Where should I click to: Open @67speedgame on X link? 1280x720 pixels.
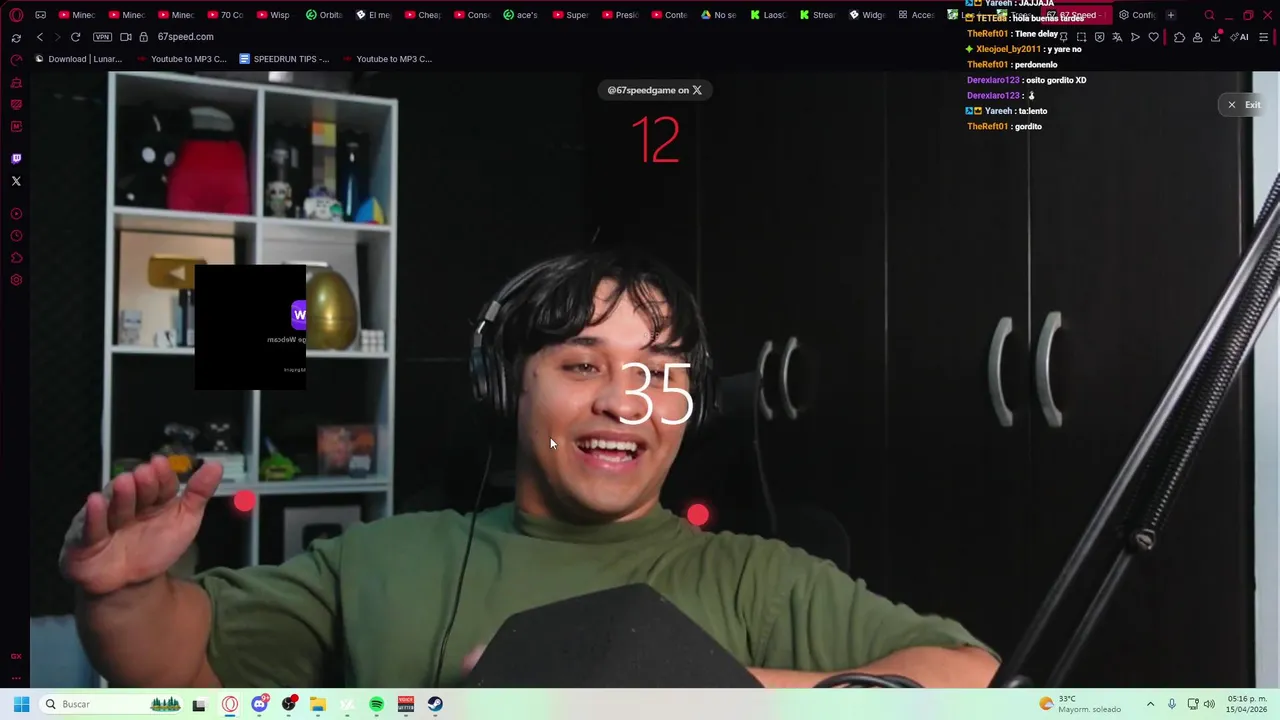click(x=655, y=90)
